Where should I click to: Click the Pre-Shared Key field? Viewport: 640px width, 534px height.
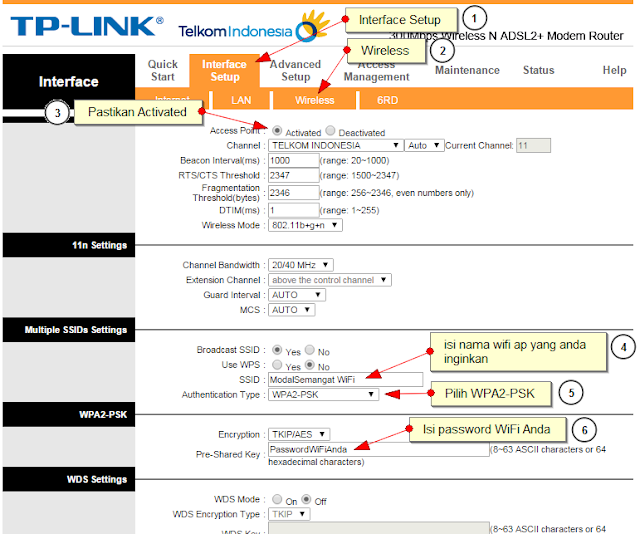pyautogui.click(x=378, y=449)
